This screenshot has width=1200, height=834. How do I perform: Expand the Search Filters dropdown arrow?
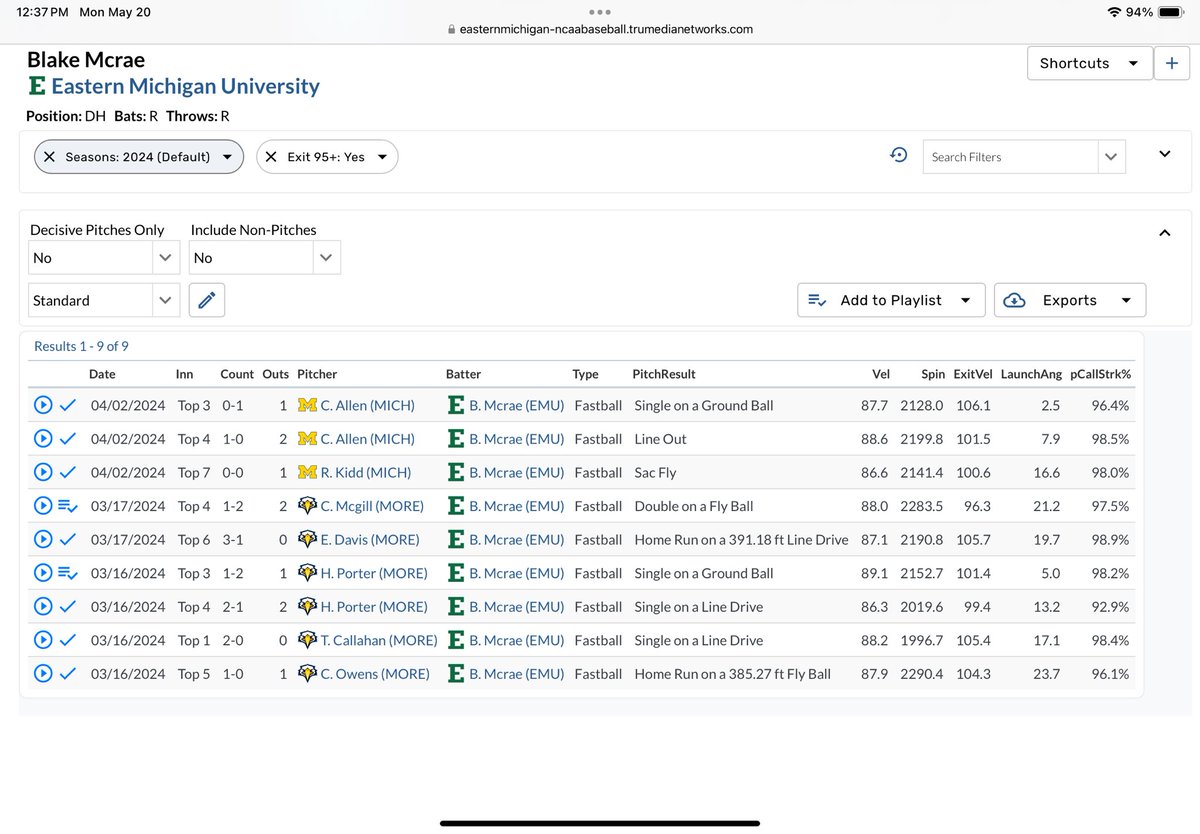1111,157
